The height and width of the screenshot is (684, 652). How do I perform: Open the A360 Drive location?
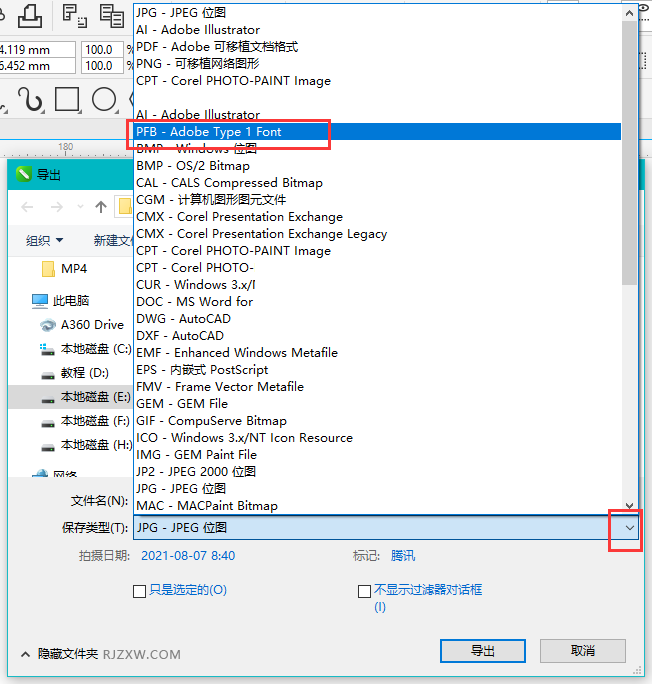92,324
